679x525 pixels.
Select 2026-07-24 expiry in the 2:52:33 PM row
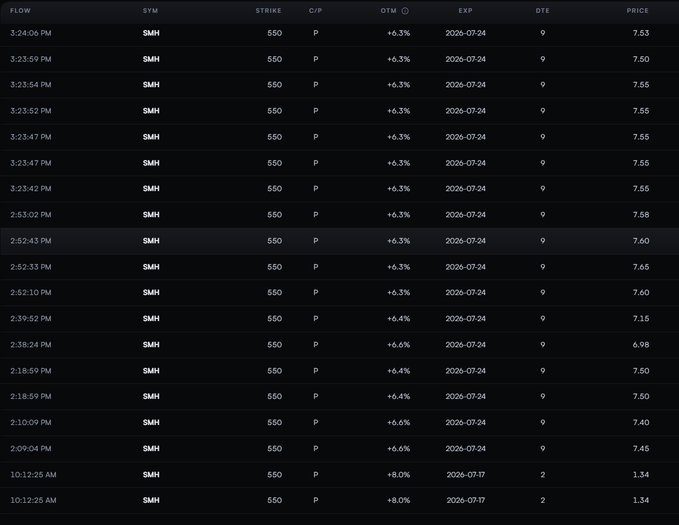[x=466, y=267]
